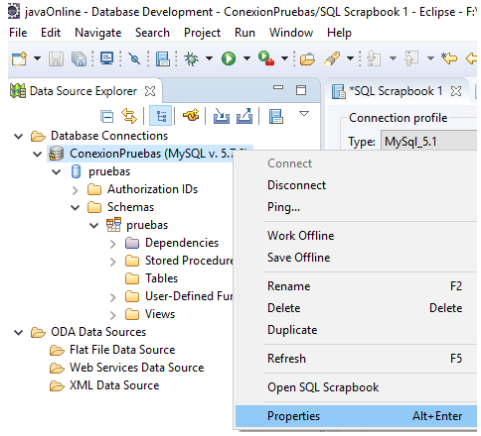Select Flat File Data Source
This screenshot has height=436, width=481.
[122, 350]
